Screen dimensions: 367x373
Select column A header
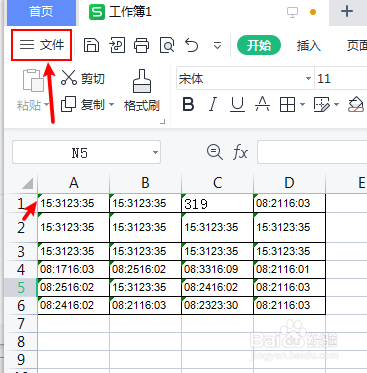(74, 183)
